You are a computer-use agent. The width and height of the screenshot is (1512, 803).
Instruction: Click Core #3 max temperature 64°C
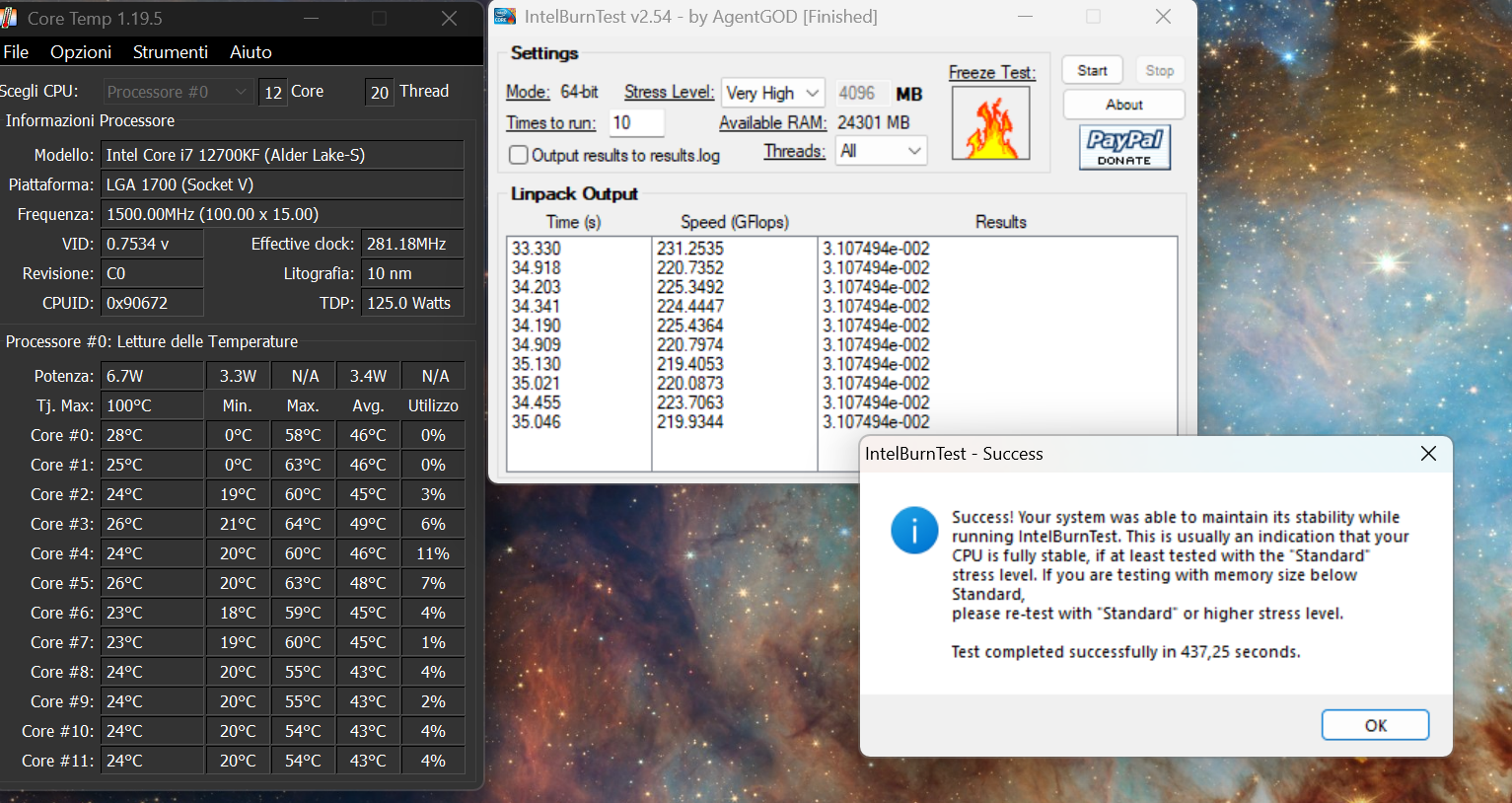coord(303,524)
